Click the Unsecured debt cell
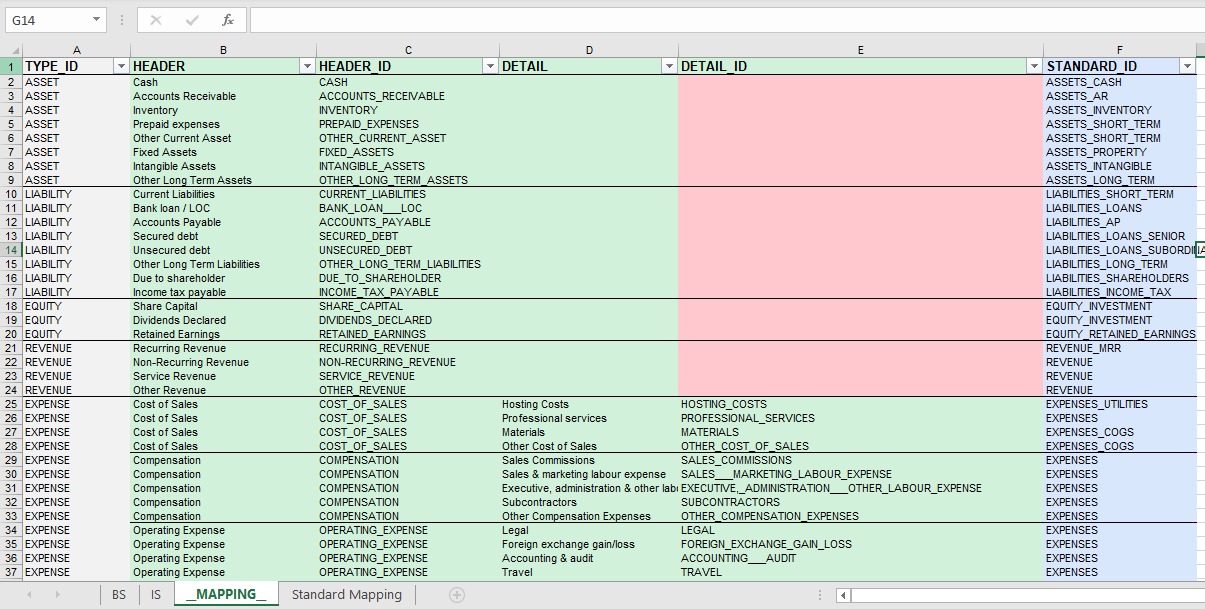The height and width of the screenshot is (609, 1205). [x=223, y=250]
